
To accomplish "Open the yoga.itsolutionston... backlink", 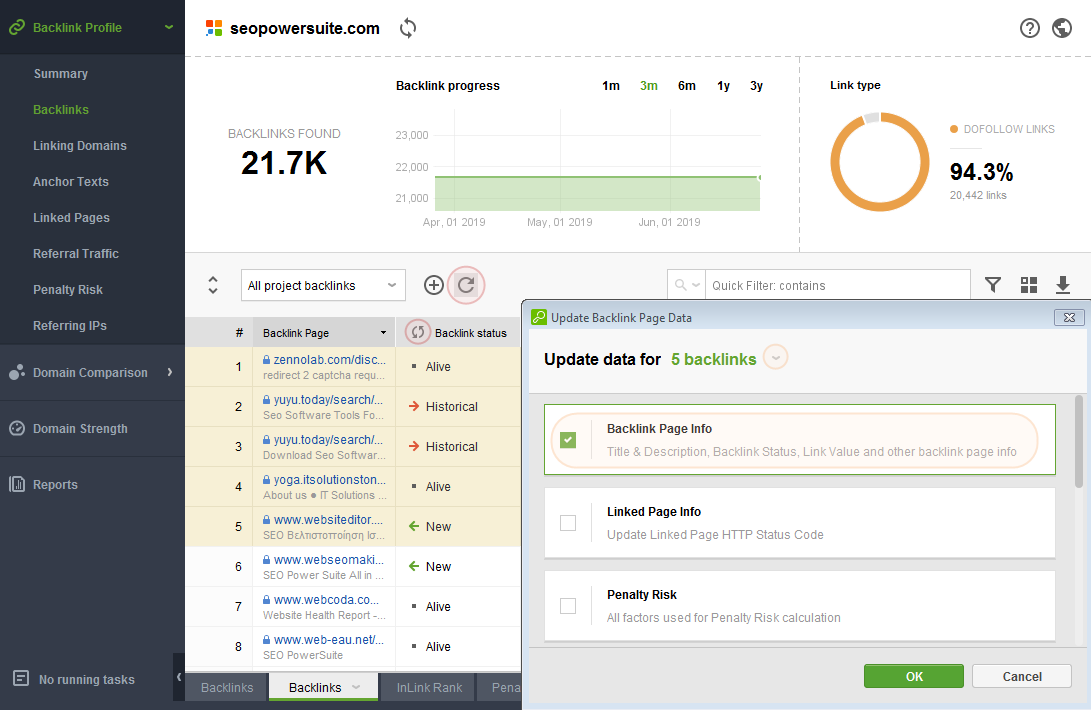I will pyautogui.click(x=329, y=480).
